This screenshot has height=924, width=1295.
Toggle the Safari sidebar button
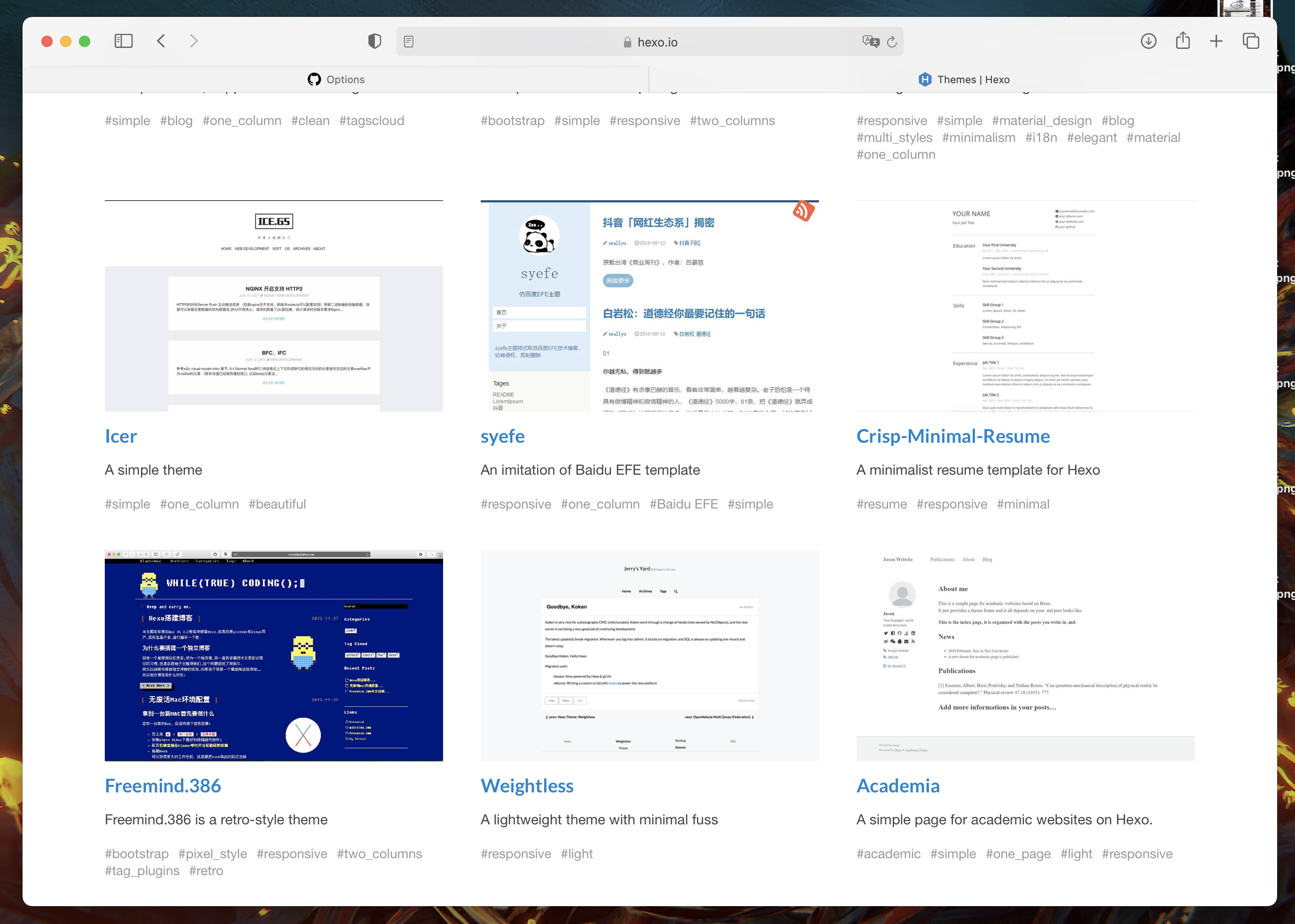124,41
